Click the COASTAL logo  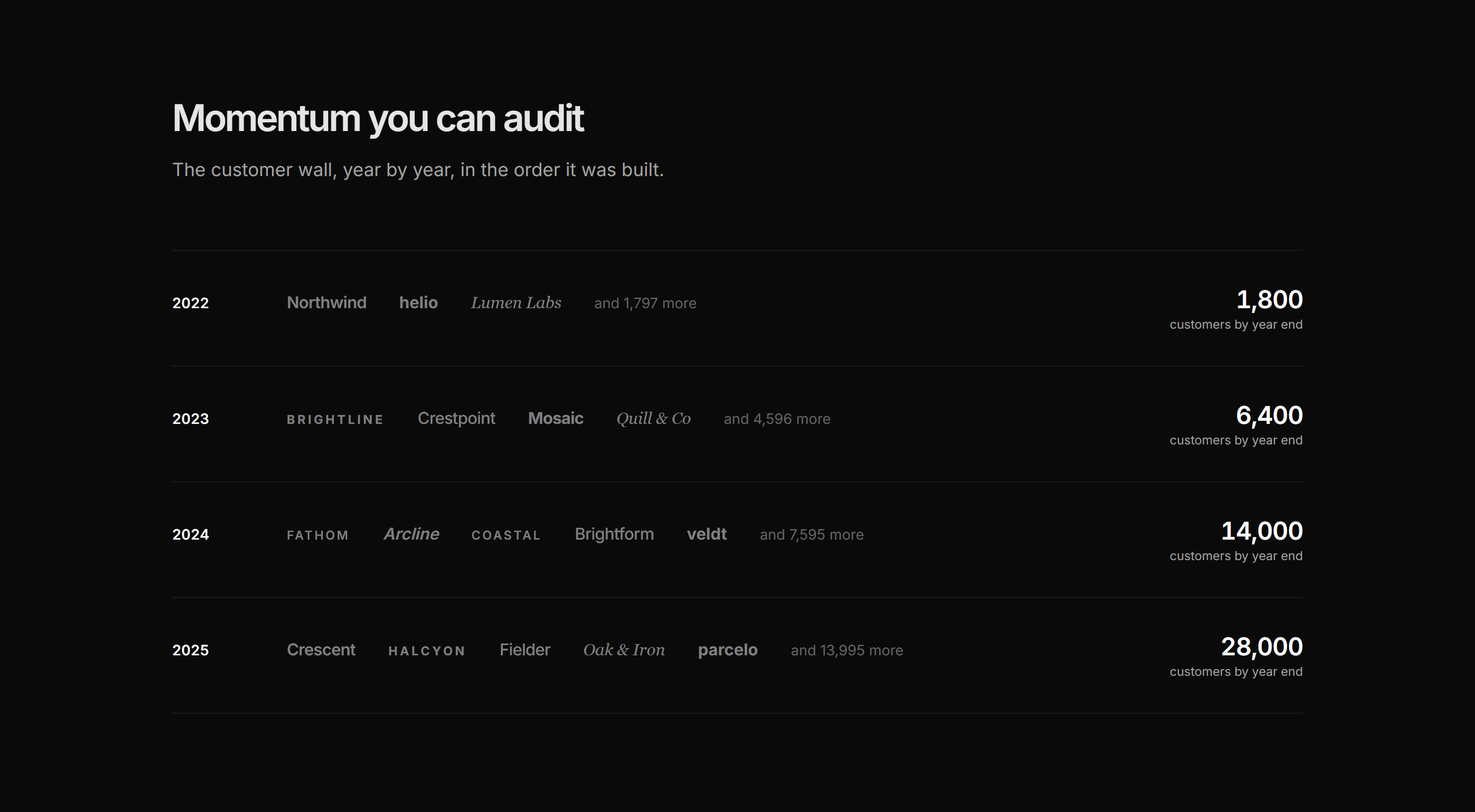506,535
